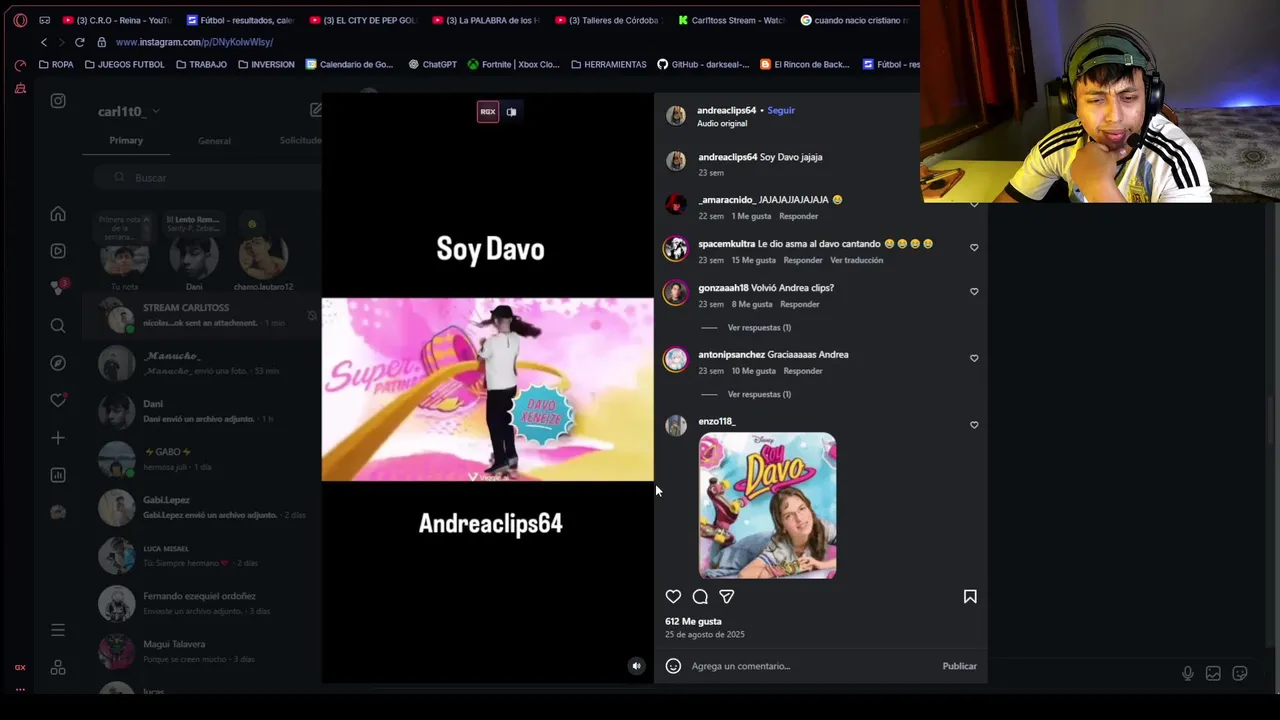Click Publicar to post the comment

pos(959,666)
